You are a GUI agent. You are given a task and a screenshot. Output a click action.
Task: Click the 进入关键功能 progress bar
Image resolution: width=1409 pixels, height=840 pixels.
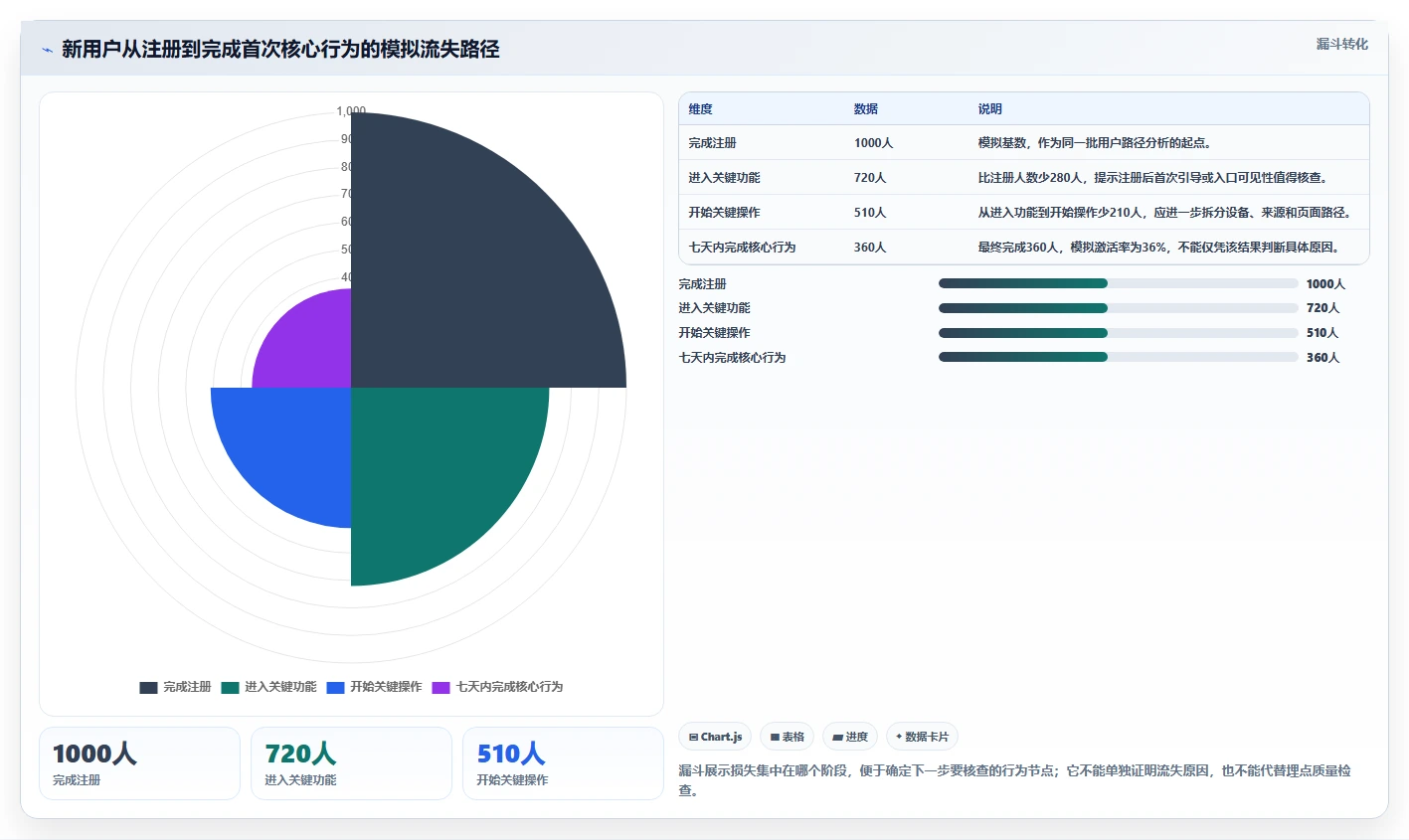pos(1119,308)
